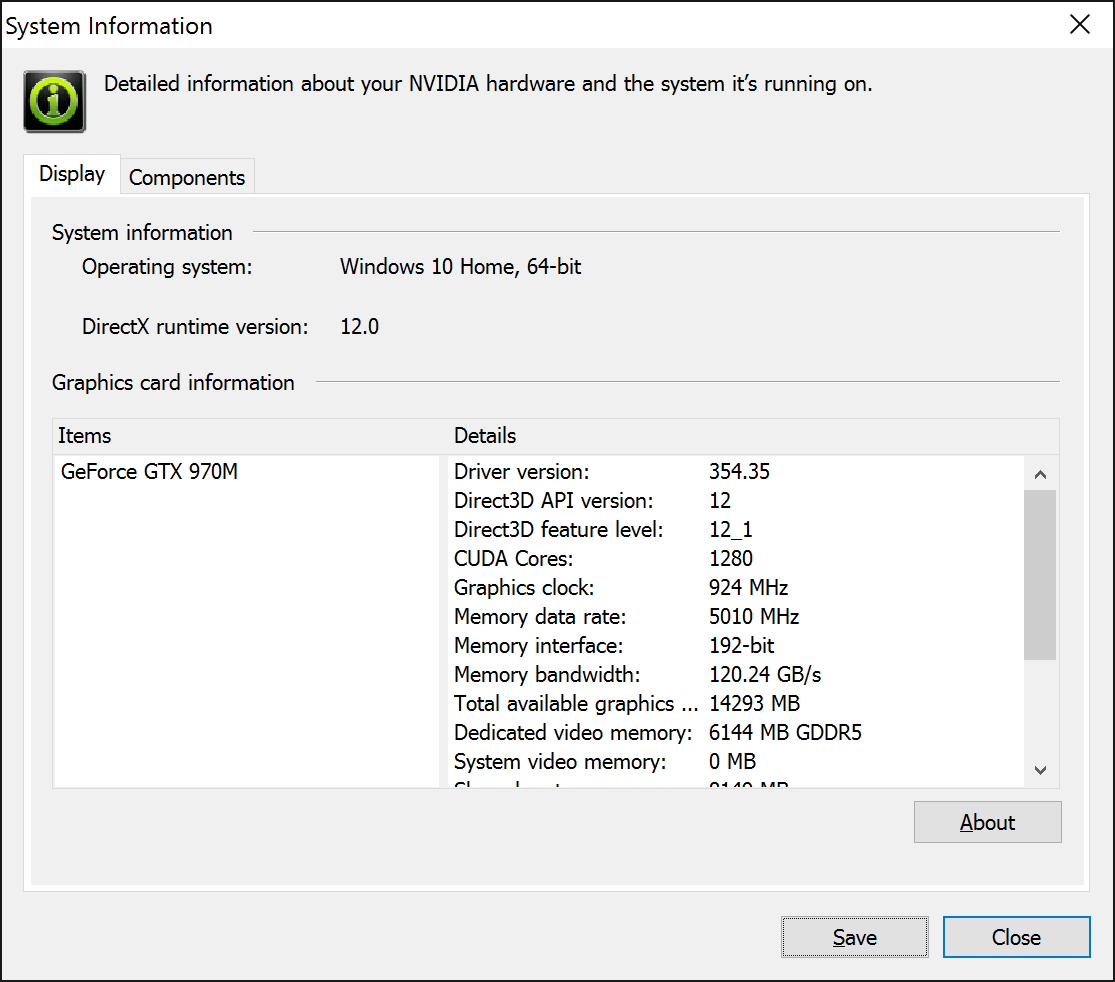Click Memory data rate value 5010 MHz
This screenshot has height=982, width=1115.
coord(754,617)
